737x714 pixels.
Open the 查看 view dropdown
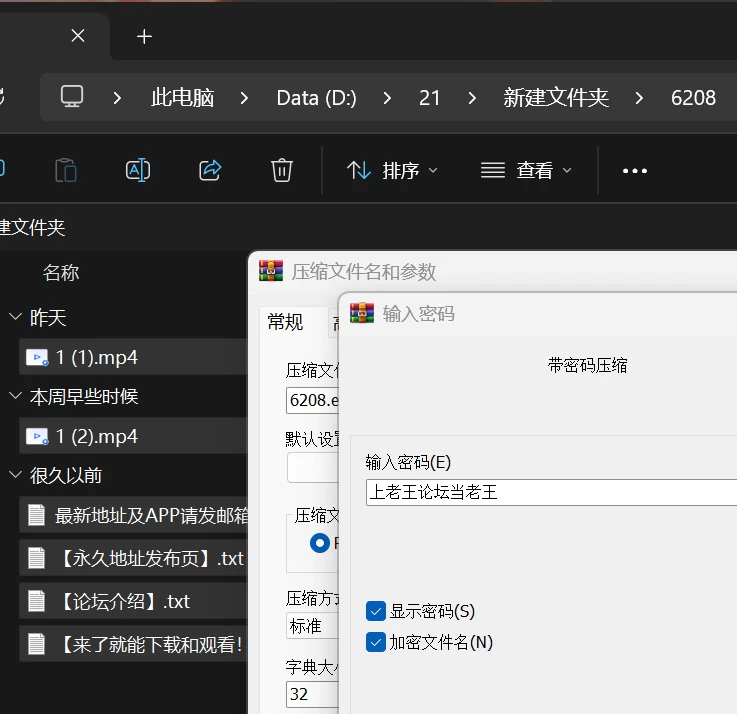tap(526, 170)
